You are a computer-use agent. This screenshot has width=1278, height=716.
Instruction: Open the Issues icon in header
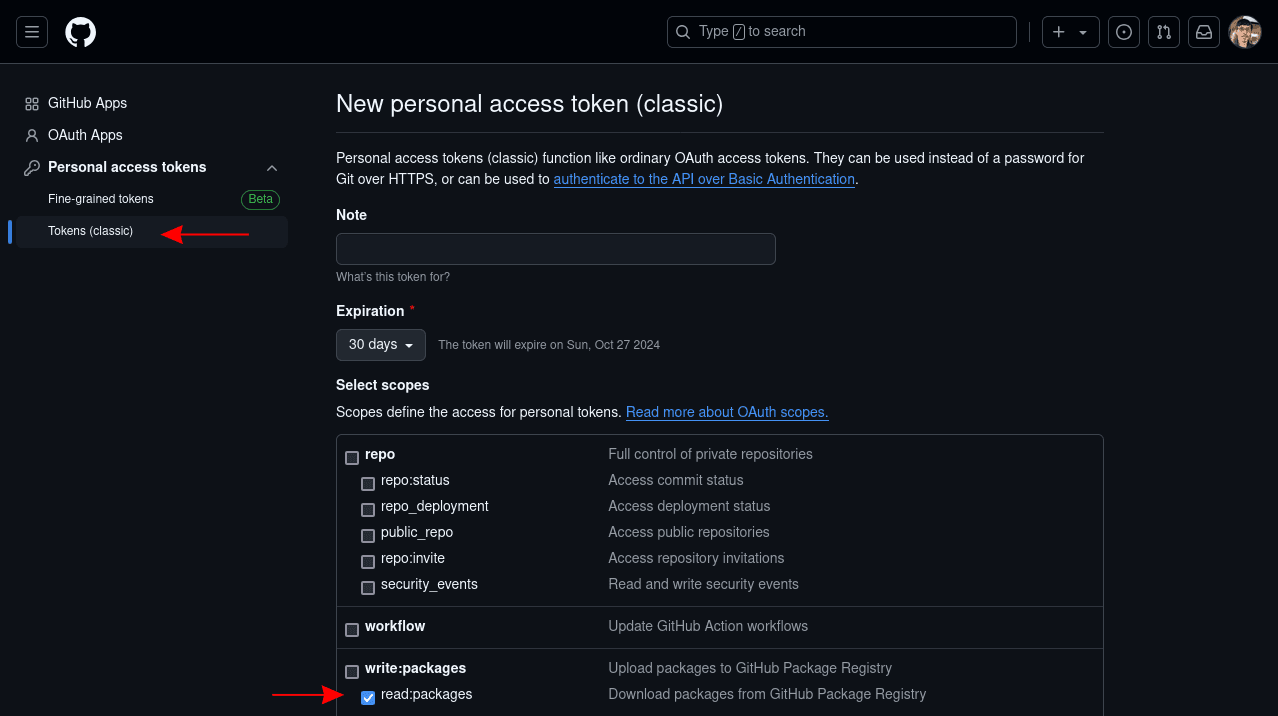[x=1124, y=32]
